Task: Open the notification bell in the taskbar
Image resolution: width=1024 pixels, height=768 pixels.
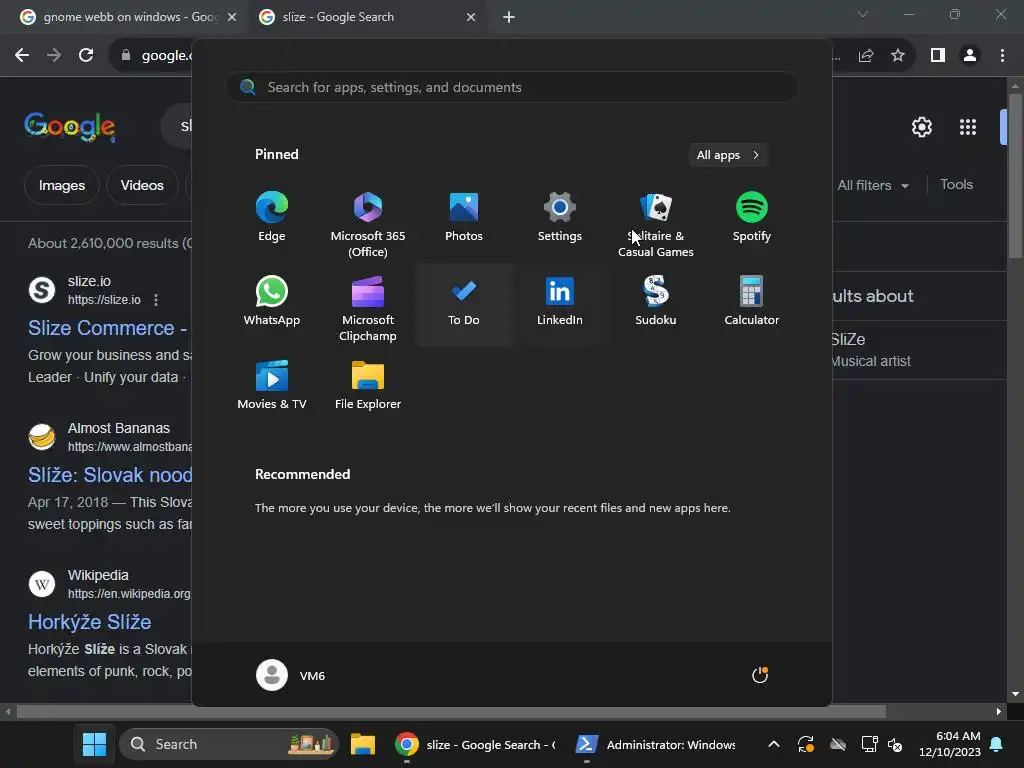Action: [x=997, y=744]
